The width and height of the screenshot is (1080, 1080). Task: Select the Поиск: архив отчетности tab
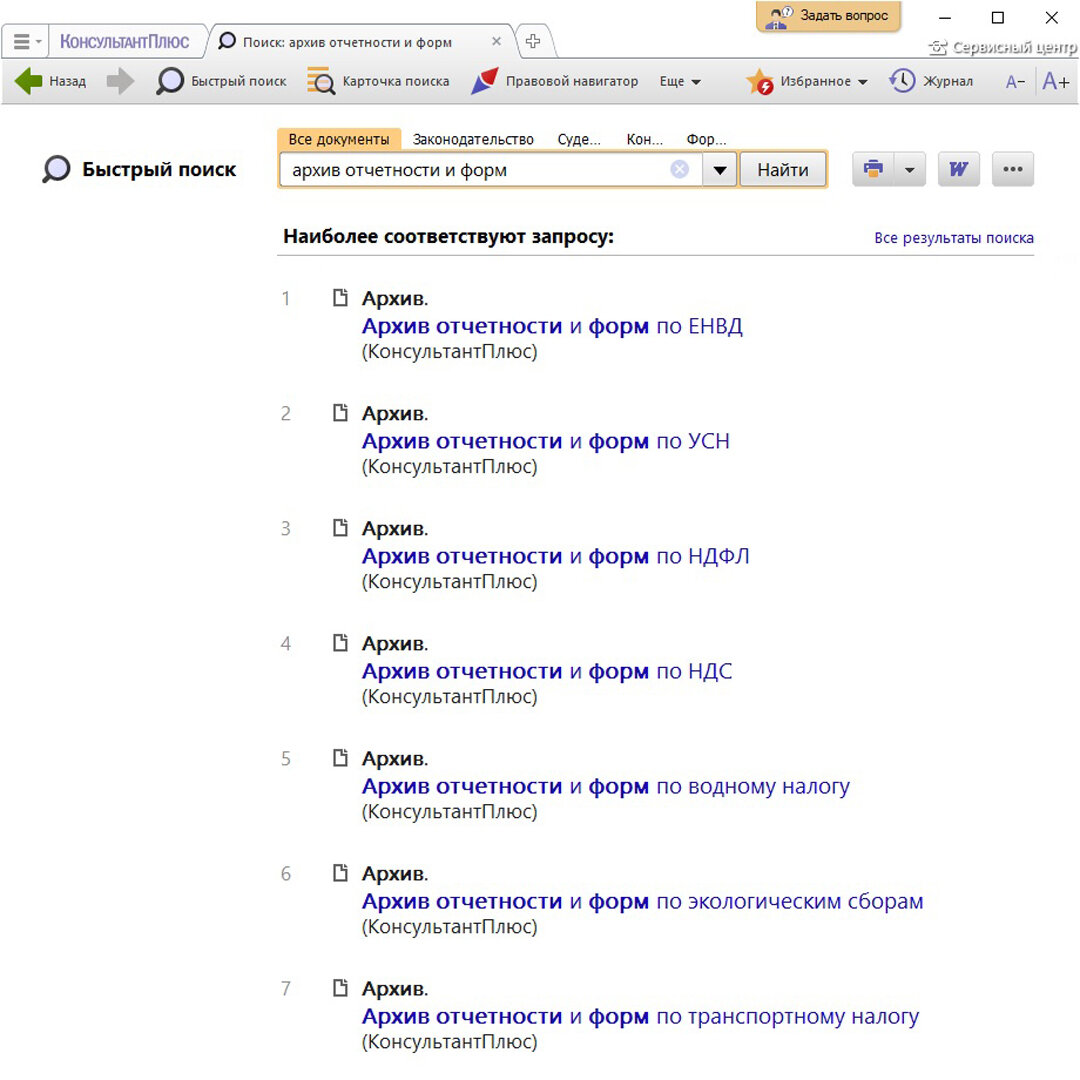click(x=348, y=42)
